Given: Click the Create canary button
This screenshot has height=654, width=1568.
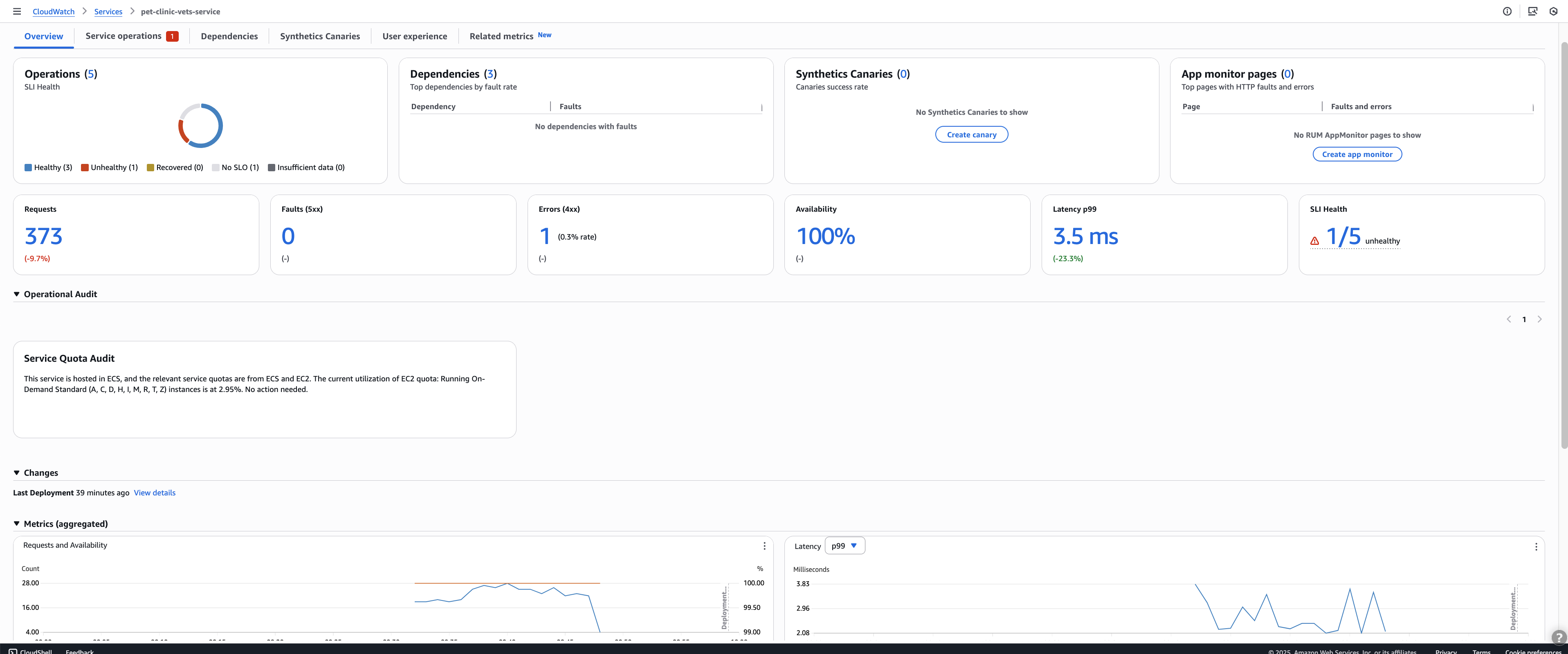Looking at the screenshot, I should click(x=971, y=134).
